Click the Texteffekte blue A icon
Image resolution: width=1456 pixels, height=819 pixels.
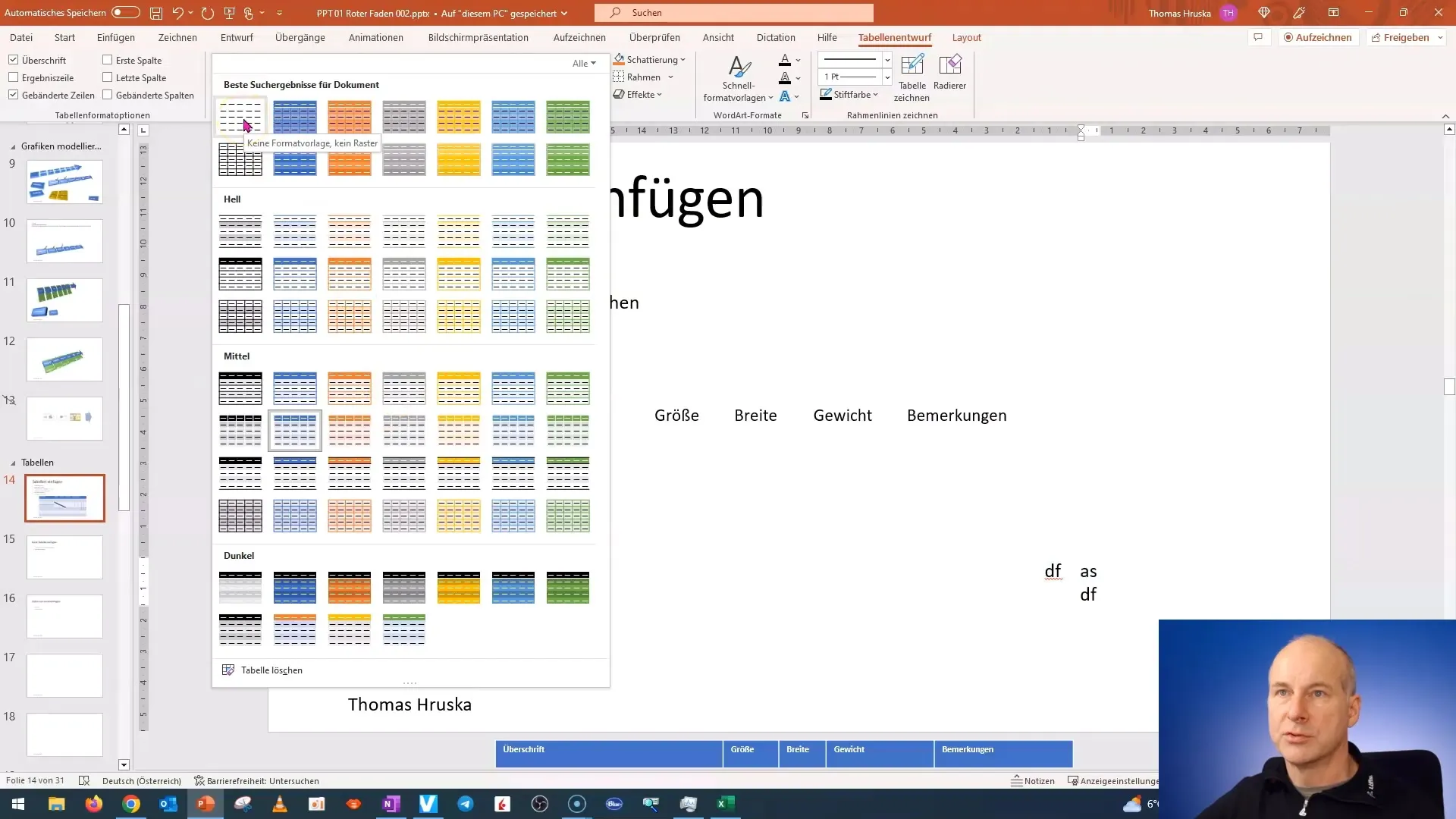pyautogui.click(x=785, y=96)
